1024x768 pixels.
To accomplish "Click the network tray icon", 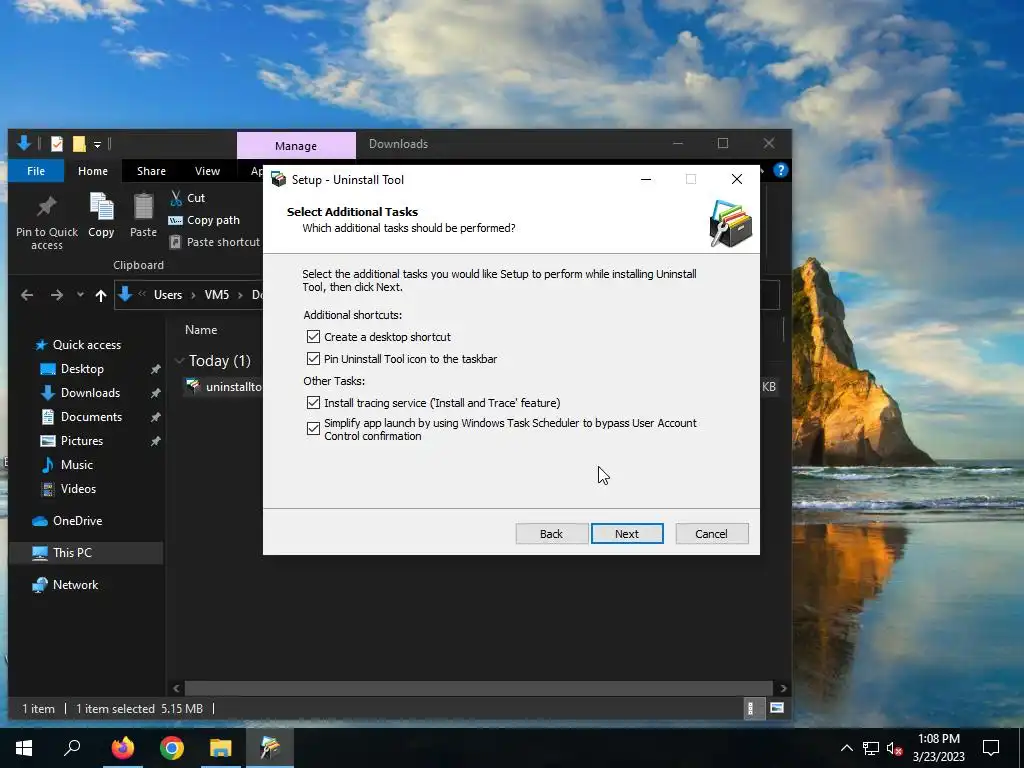I will (871, 748).
